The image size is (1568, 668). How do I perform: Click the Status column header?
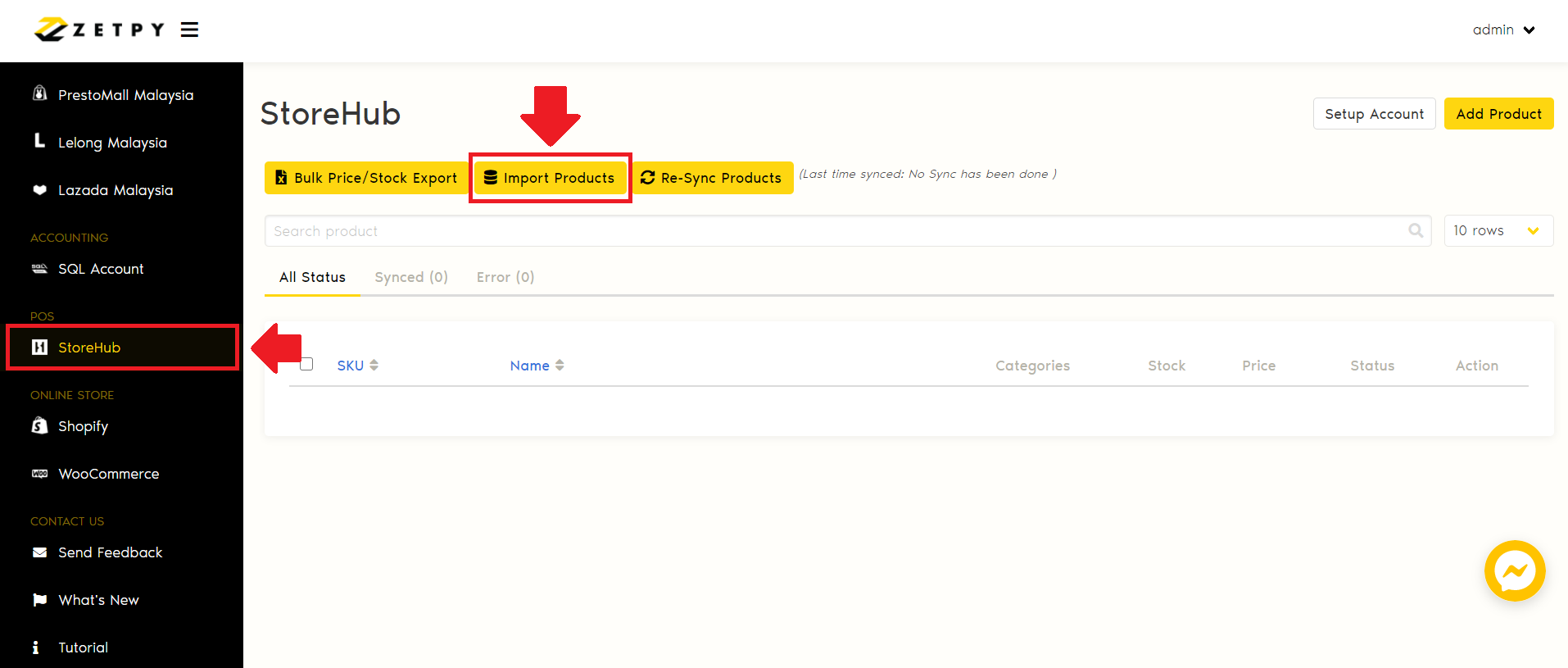click(1372, 366)
